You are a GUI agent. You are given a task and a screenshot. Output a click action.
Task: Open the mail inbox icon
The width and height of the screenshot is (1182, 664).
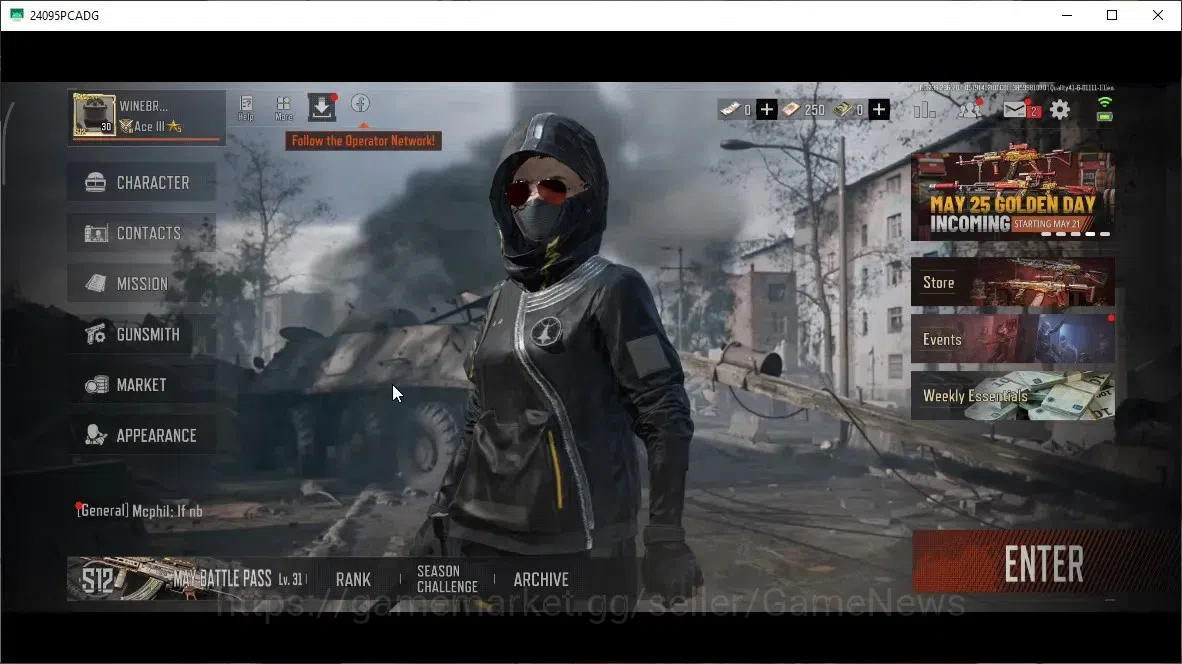[1015, 110]
